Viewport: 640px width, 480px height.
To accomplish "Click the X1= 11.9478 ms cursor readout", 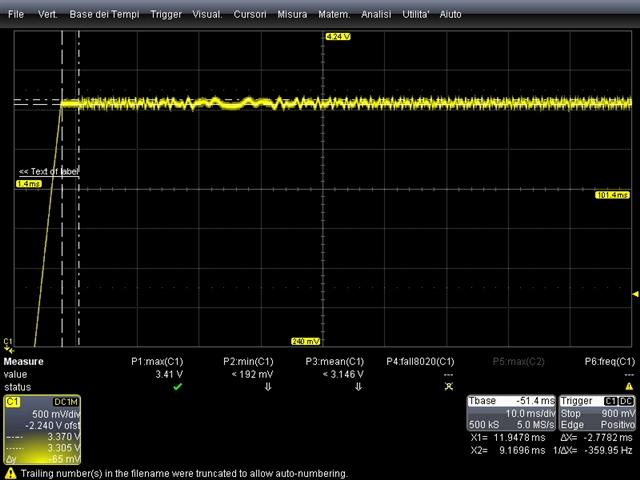I will point(508,438).
